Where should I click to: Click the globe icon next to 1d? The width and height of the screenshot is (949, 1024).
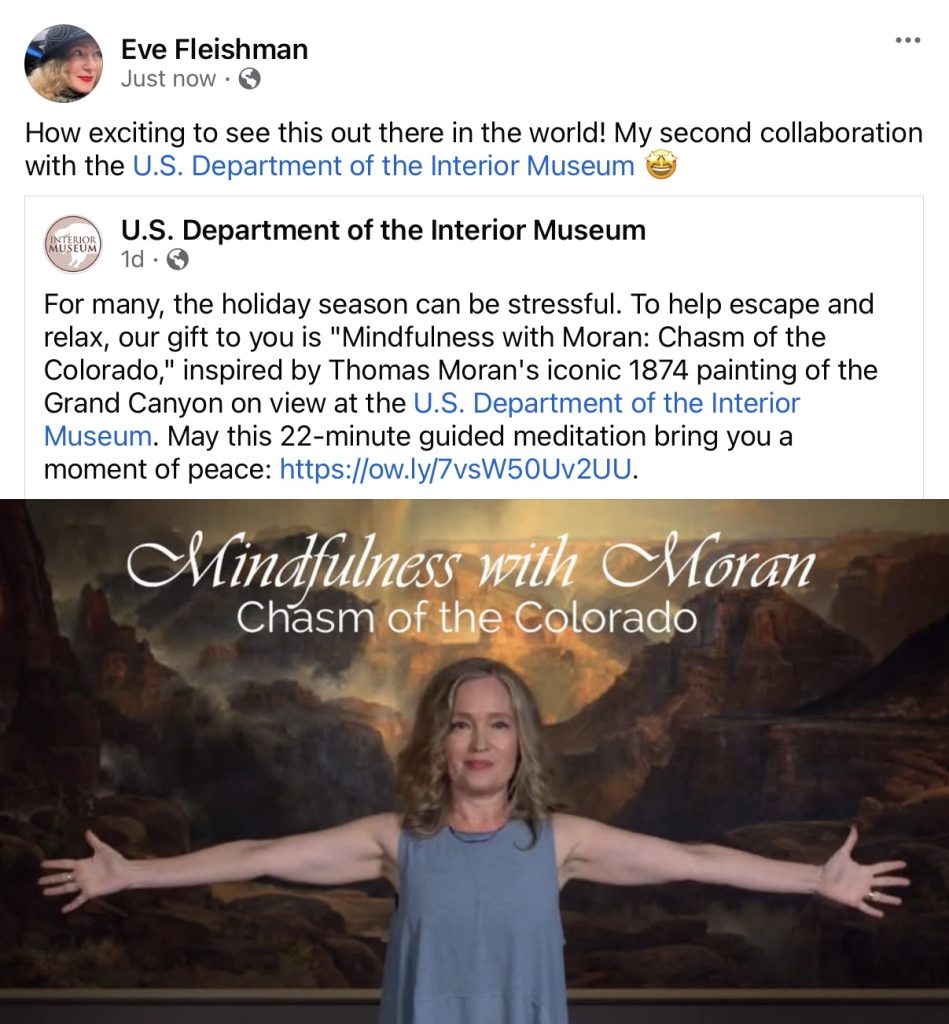coord(178,260)
